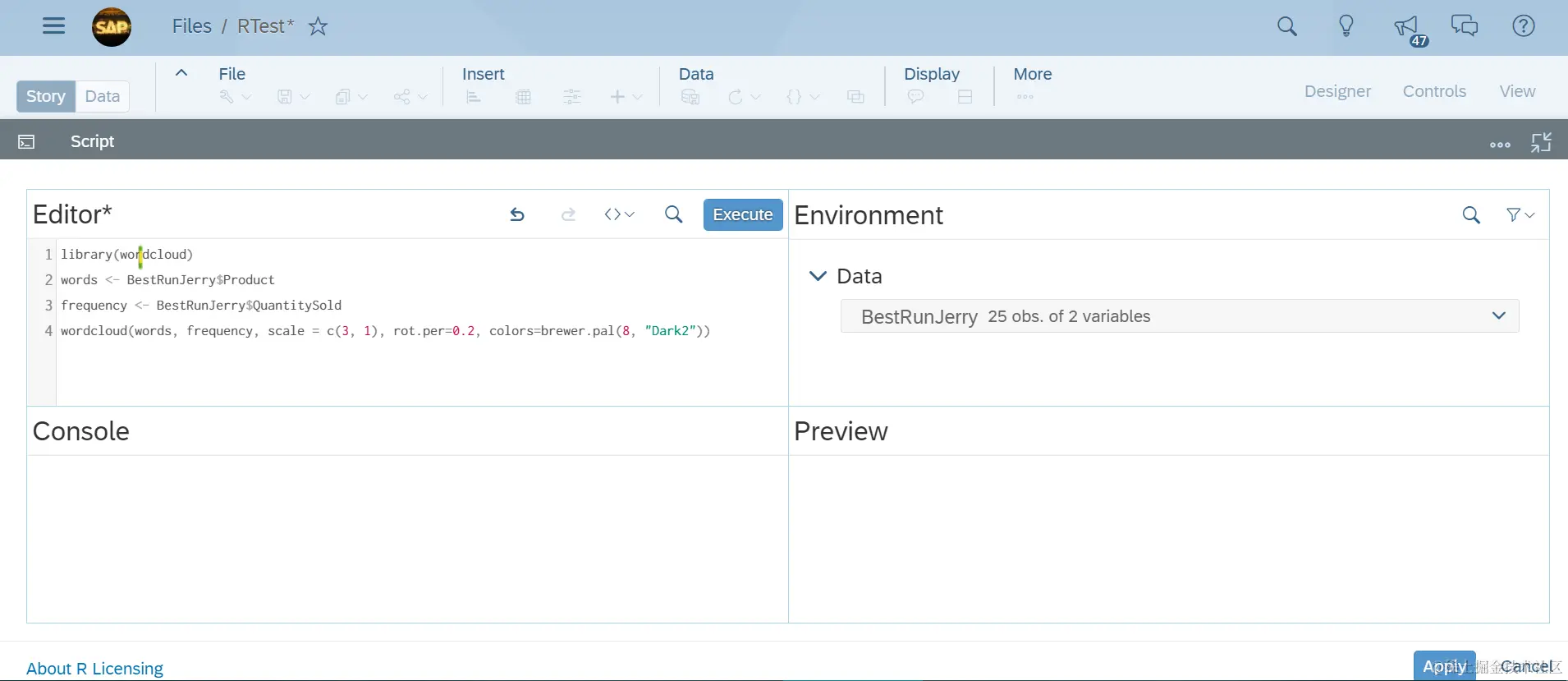This screenshot has height=681, width=1568.
Task: Click the SAP logo icon
Action: [x=112, y=26]
